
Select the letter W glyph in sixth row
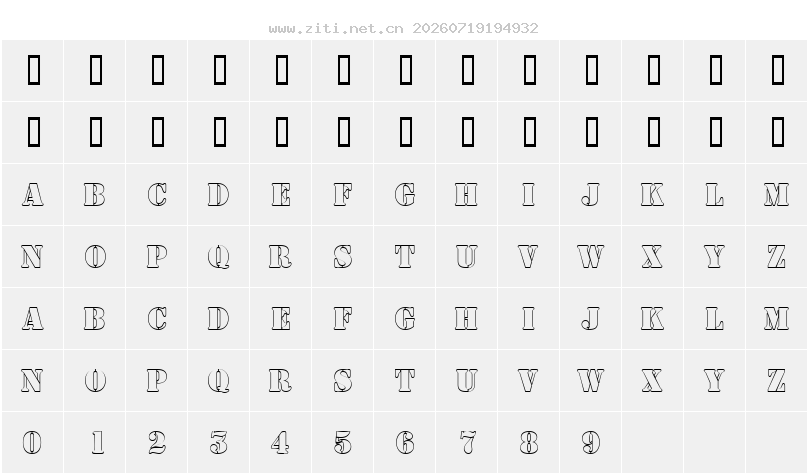tap(591, 380)
